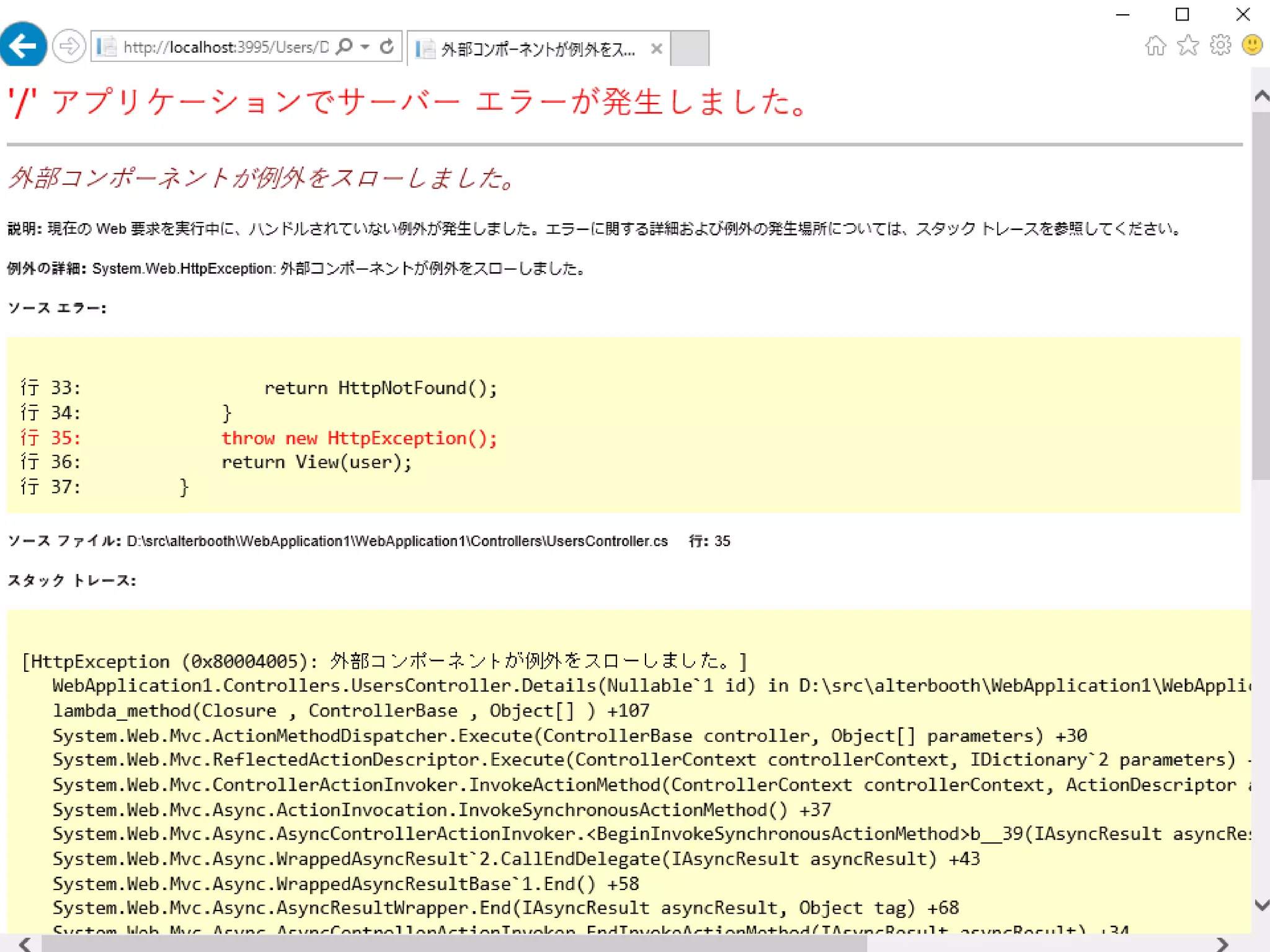Close the current browser tab
Viewport: 1270px width, 952px height.
tap(657, 48)
